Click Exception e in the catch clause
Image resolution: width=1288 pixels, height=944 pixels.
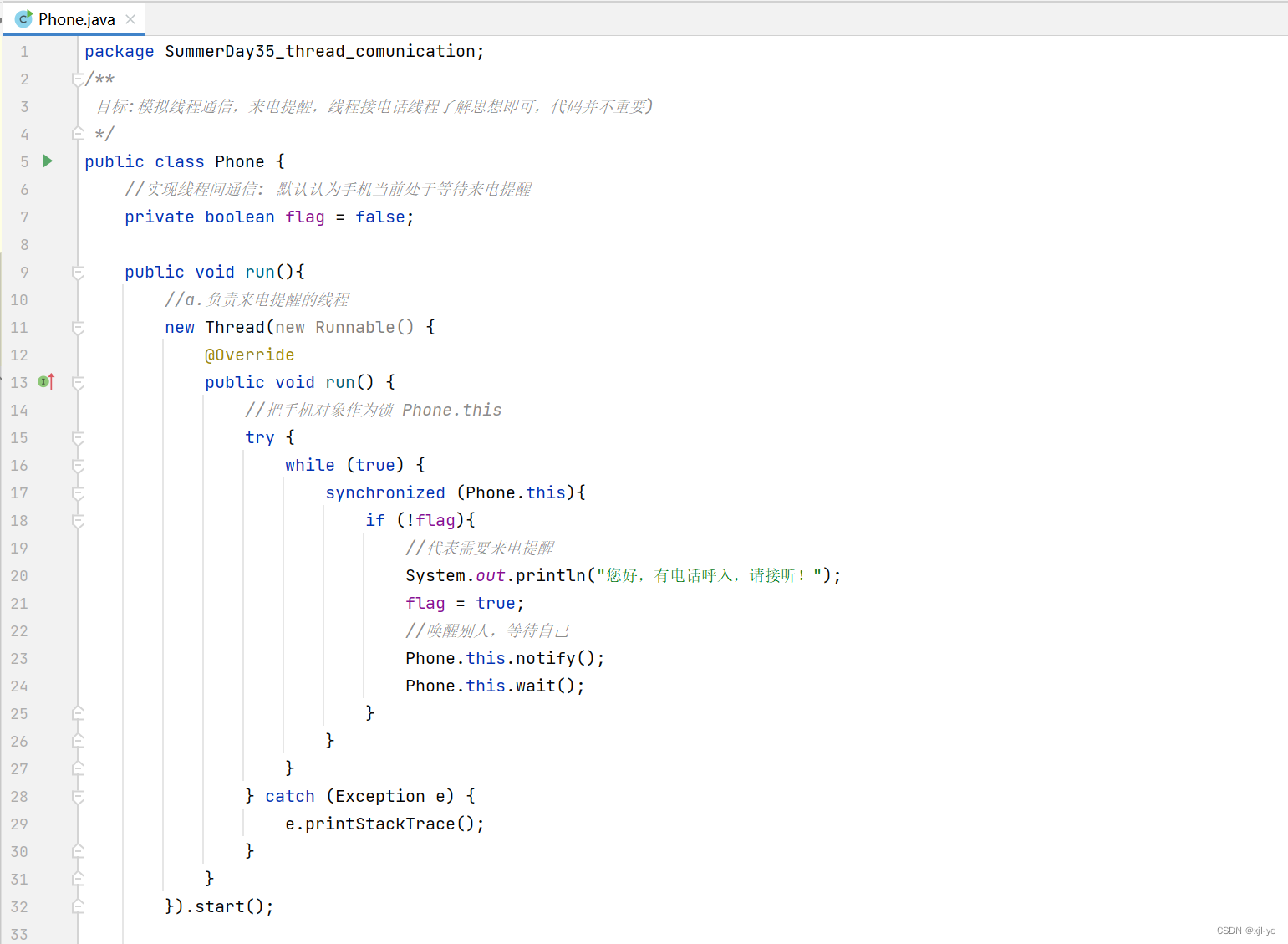[390, 797]
